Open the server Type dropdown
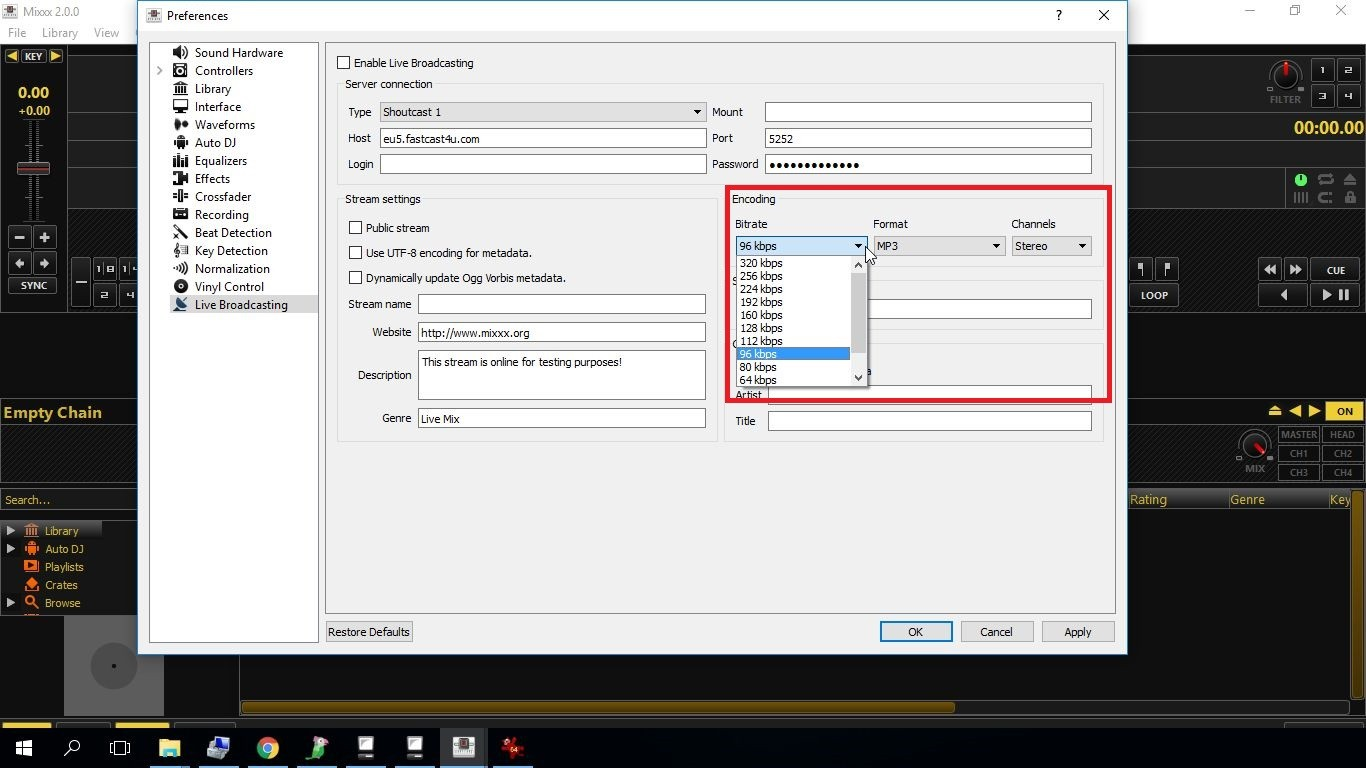This screenshot has width=1366, height=768. [543, 112]
